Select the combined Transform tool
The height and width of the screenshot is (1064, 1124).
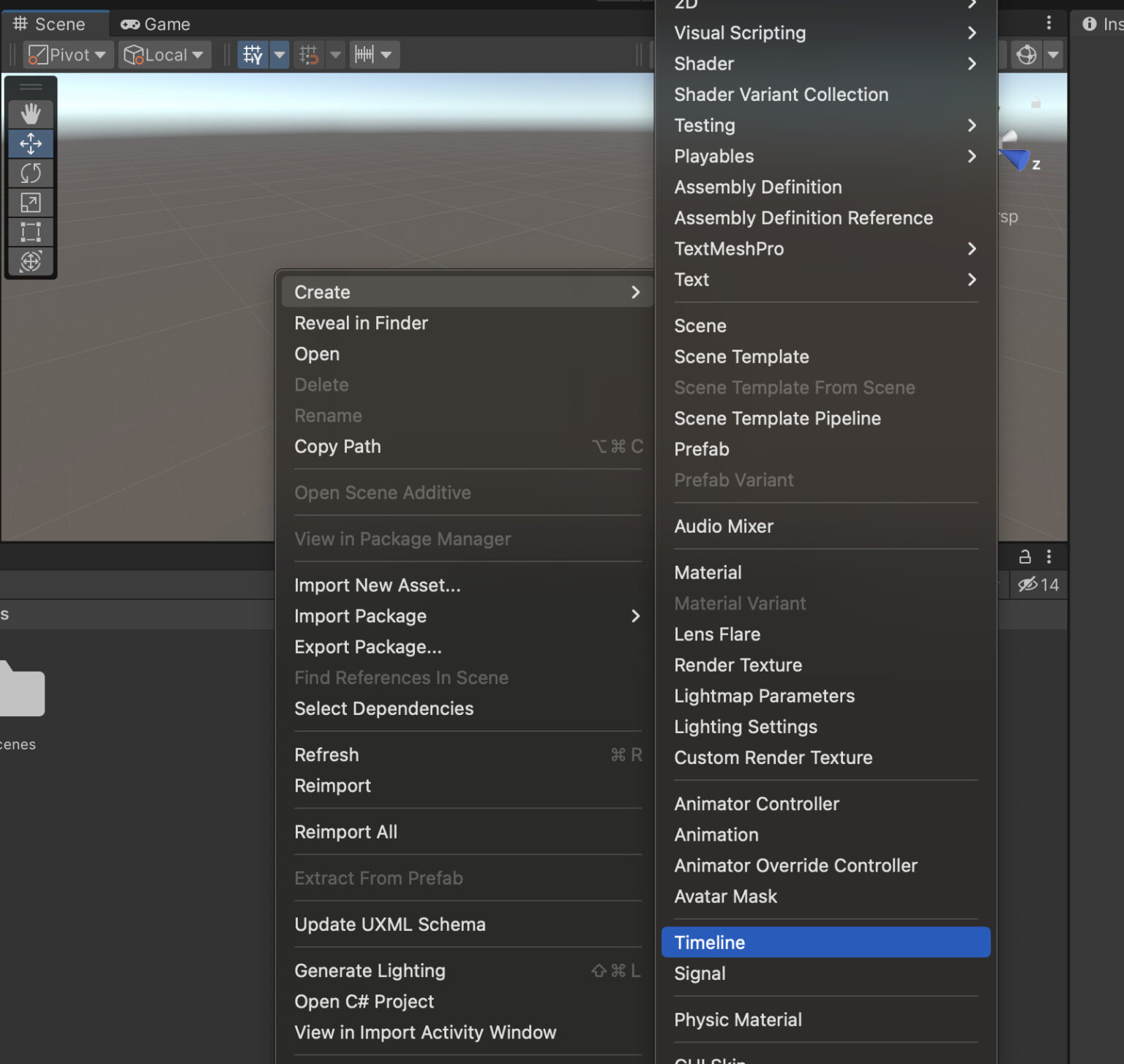(x=31, y=261)
